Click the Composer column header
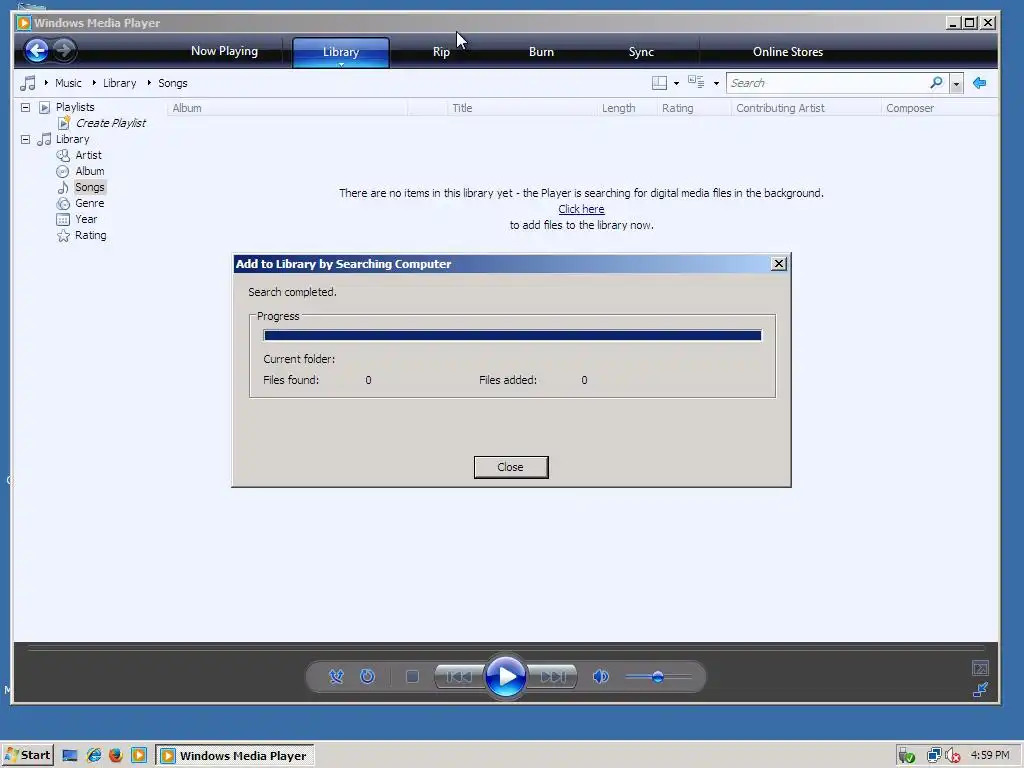 click(x=938, y=108)
